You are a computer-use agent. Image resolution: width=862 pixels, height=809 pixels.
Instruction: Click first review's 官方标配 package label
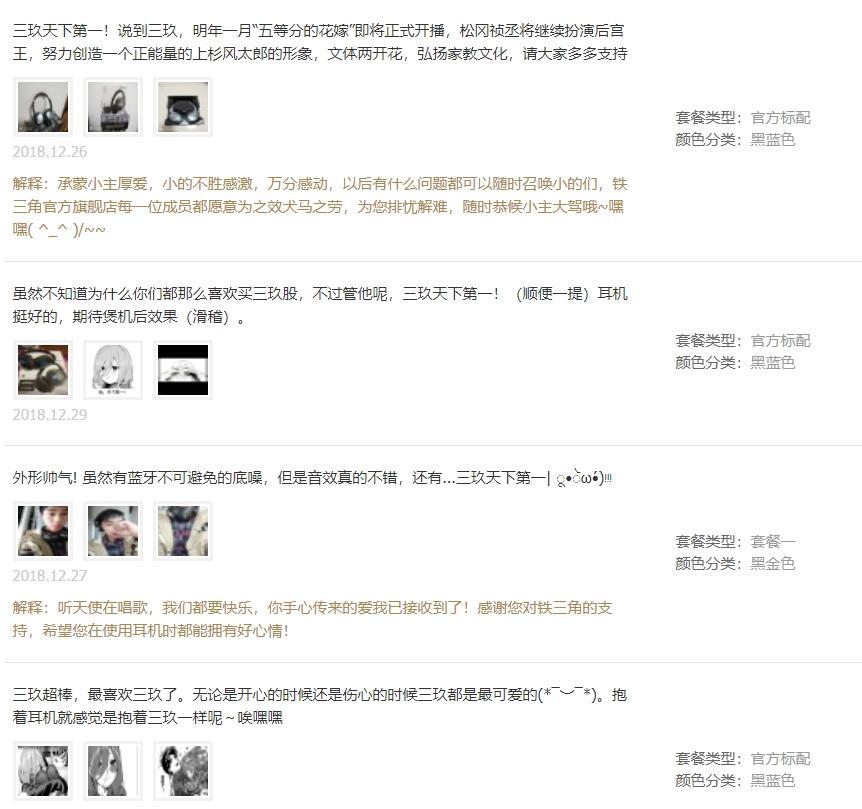781,118
